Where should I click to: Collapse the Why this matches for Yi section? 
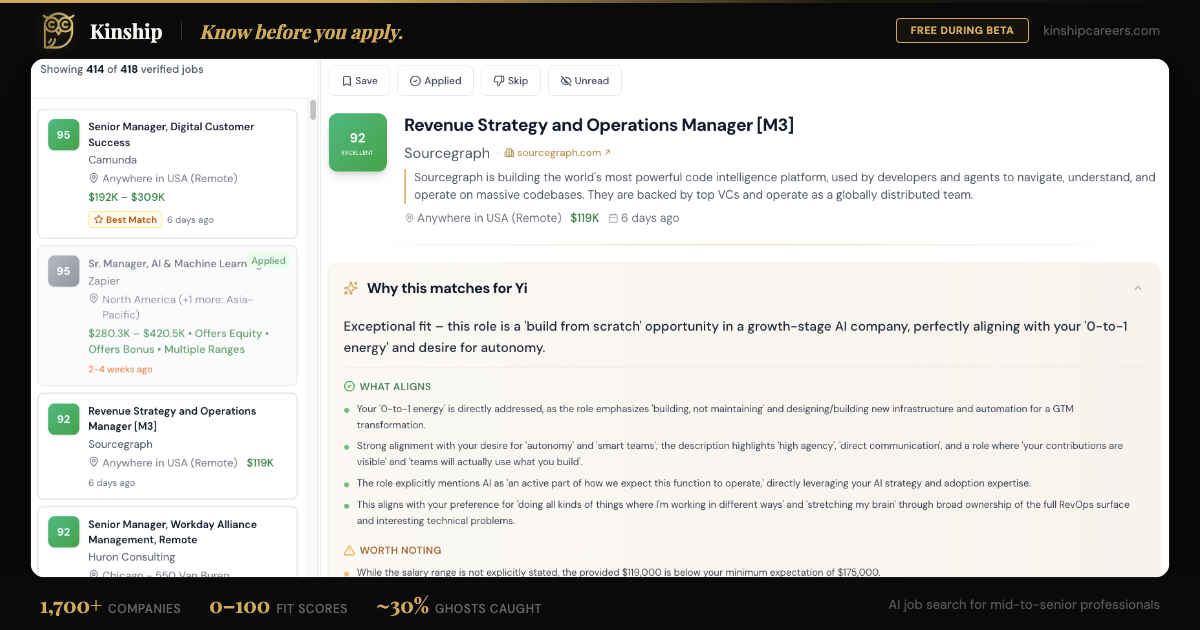pyautogui.click(x=1138, y=288)
